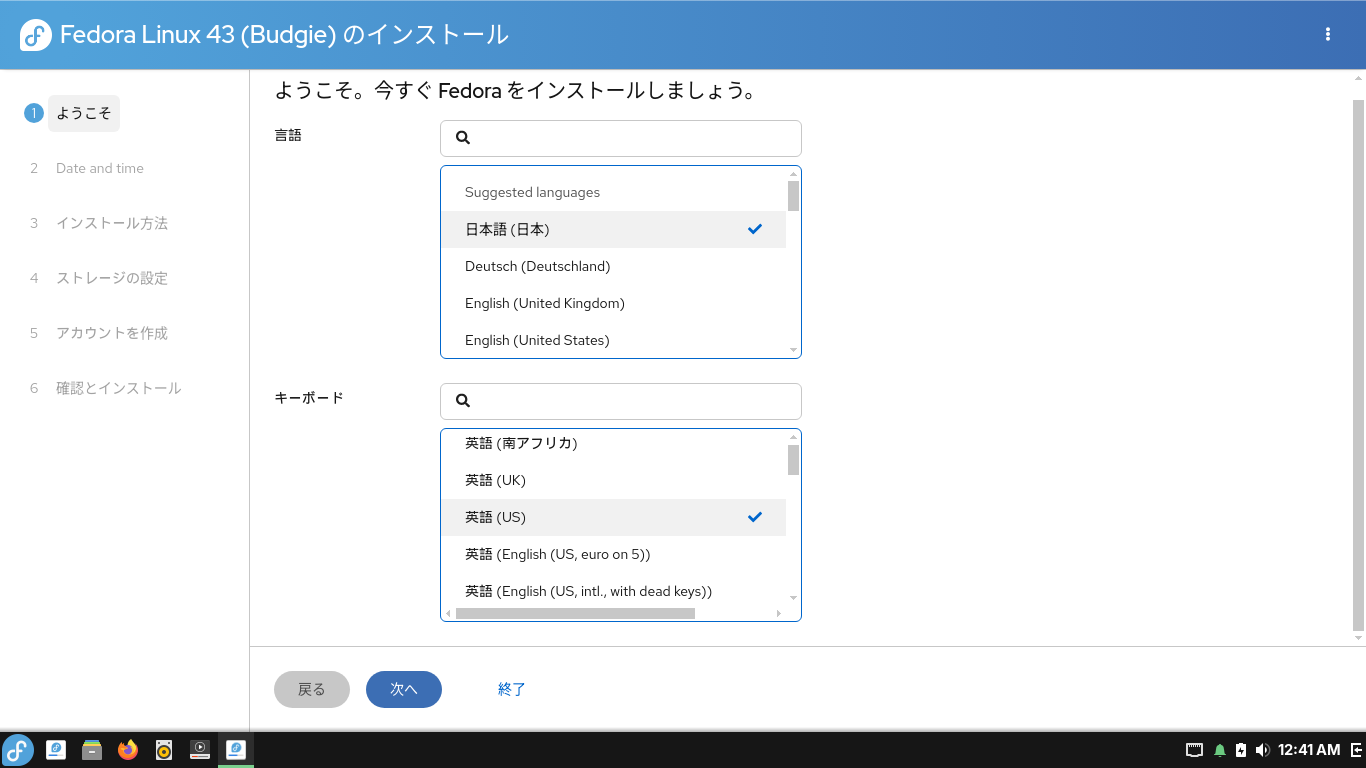1366x768 pixels.
Task: Choose the US intl. with dead keys keyboard
Action: point(614,591)
